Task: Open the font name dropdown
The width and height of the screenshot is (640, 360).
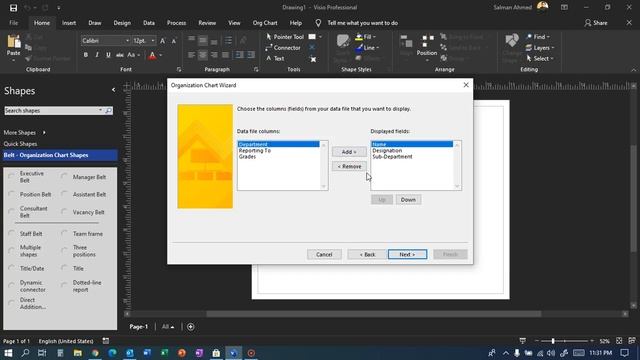Action: click(127, 41)
